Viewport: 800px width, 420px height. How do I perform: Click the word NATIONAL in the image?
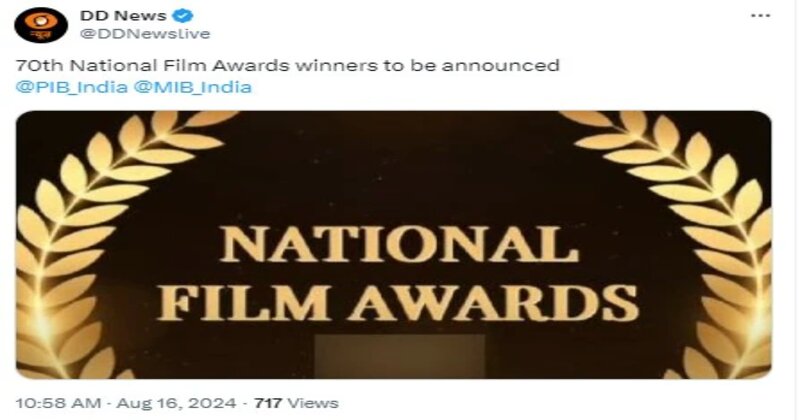tap(399, 244)
